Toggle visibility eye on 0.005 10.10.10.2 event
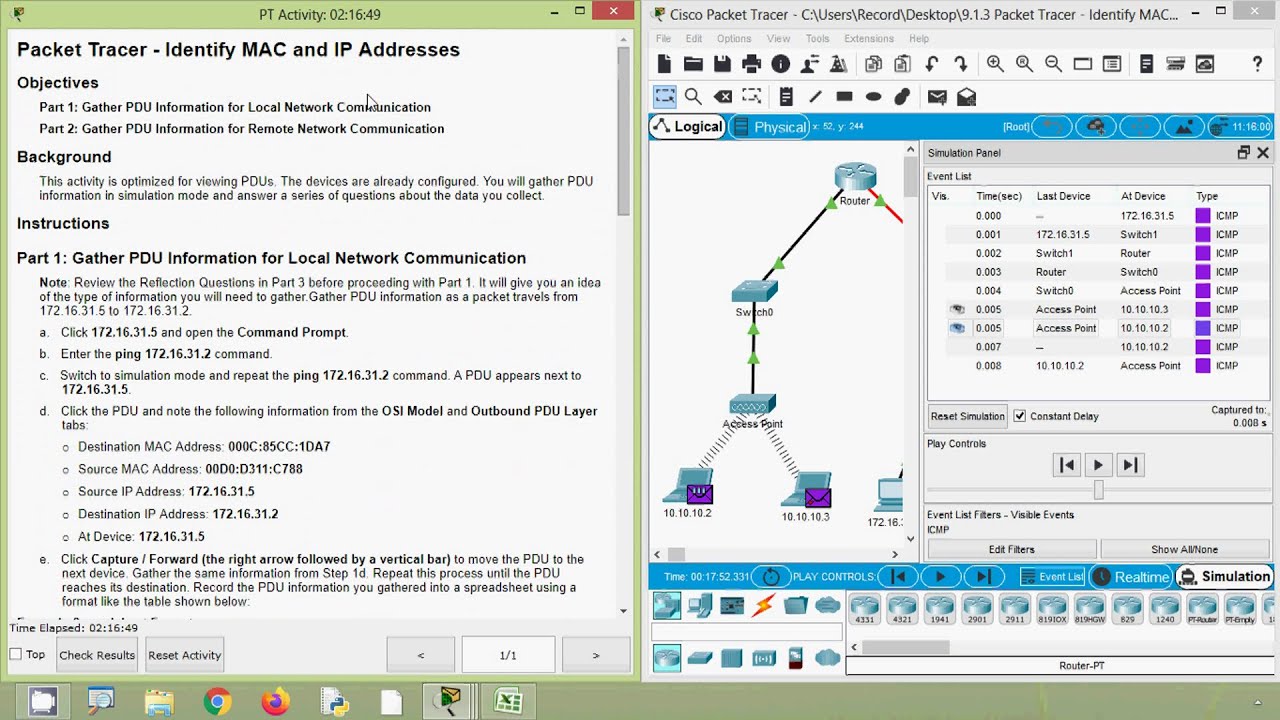Viewport: 1280px width, 720px height. pos(957,328)
